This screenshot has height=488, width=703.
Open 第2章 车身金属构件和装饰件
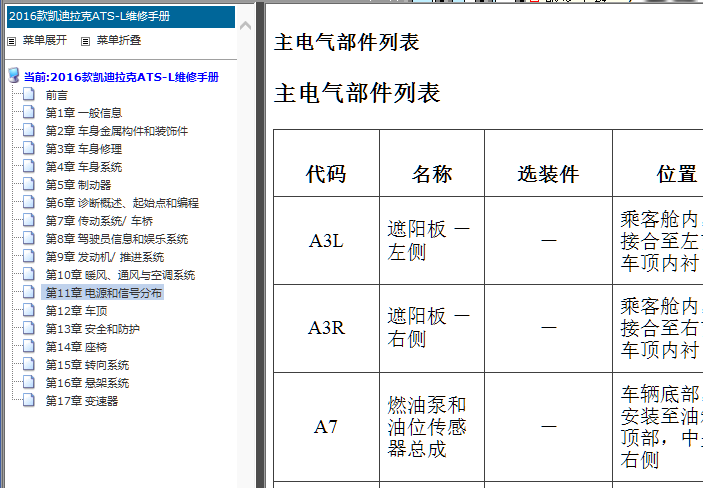[x=117, y=131]
